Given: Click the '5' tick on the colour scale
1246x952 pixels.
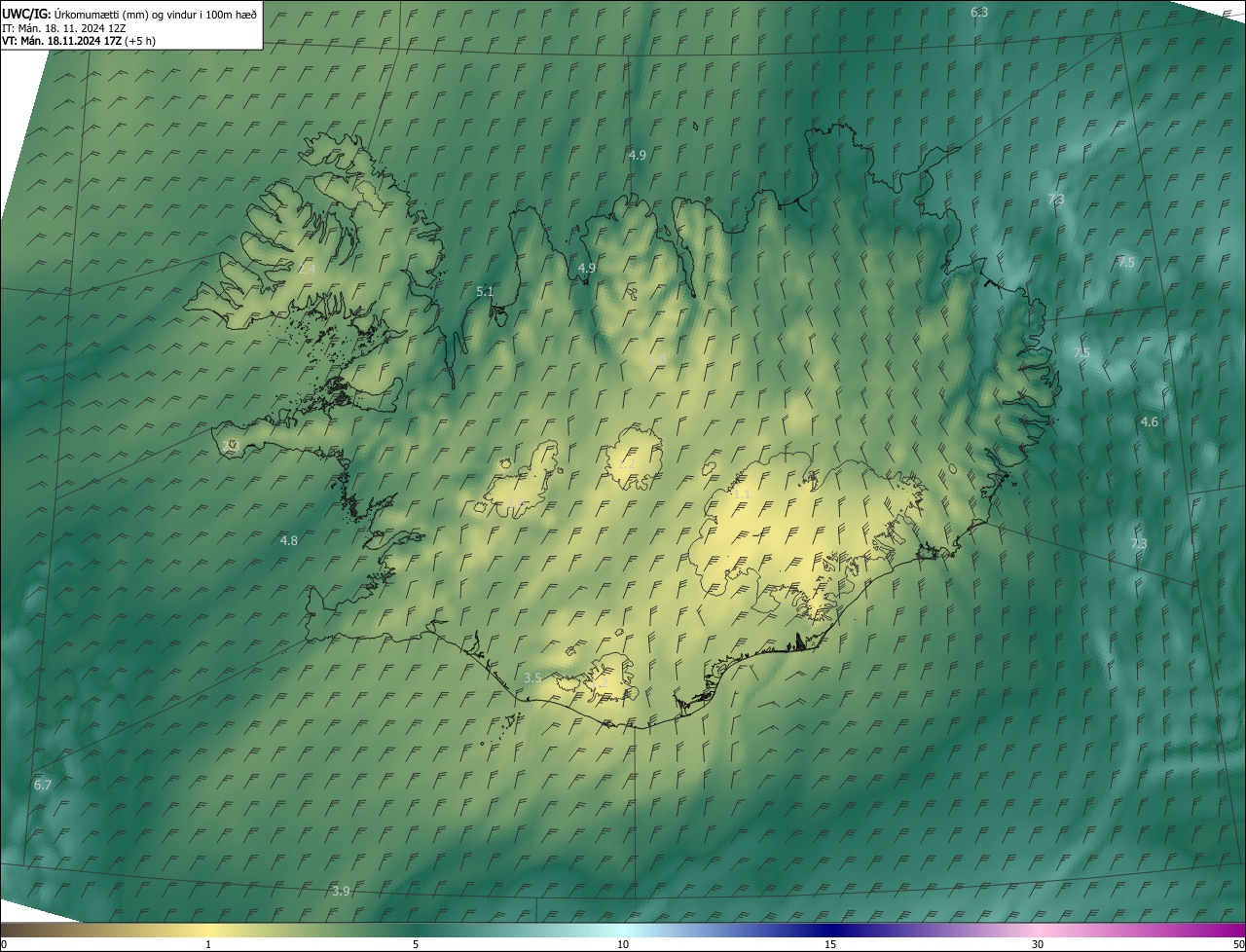Looking at the screenshot, I should (416, 944).
